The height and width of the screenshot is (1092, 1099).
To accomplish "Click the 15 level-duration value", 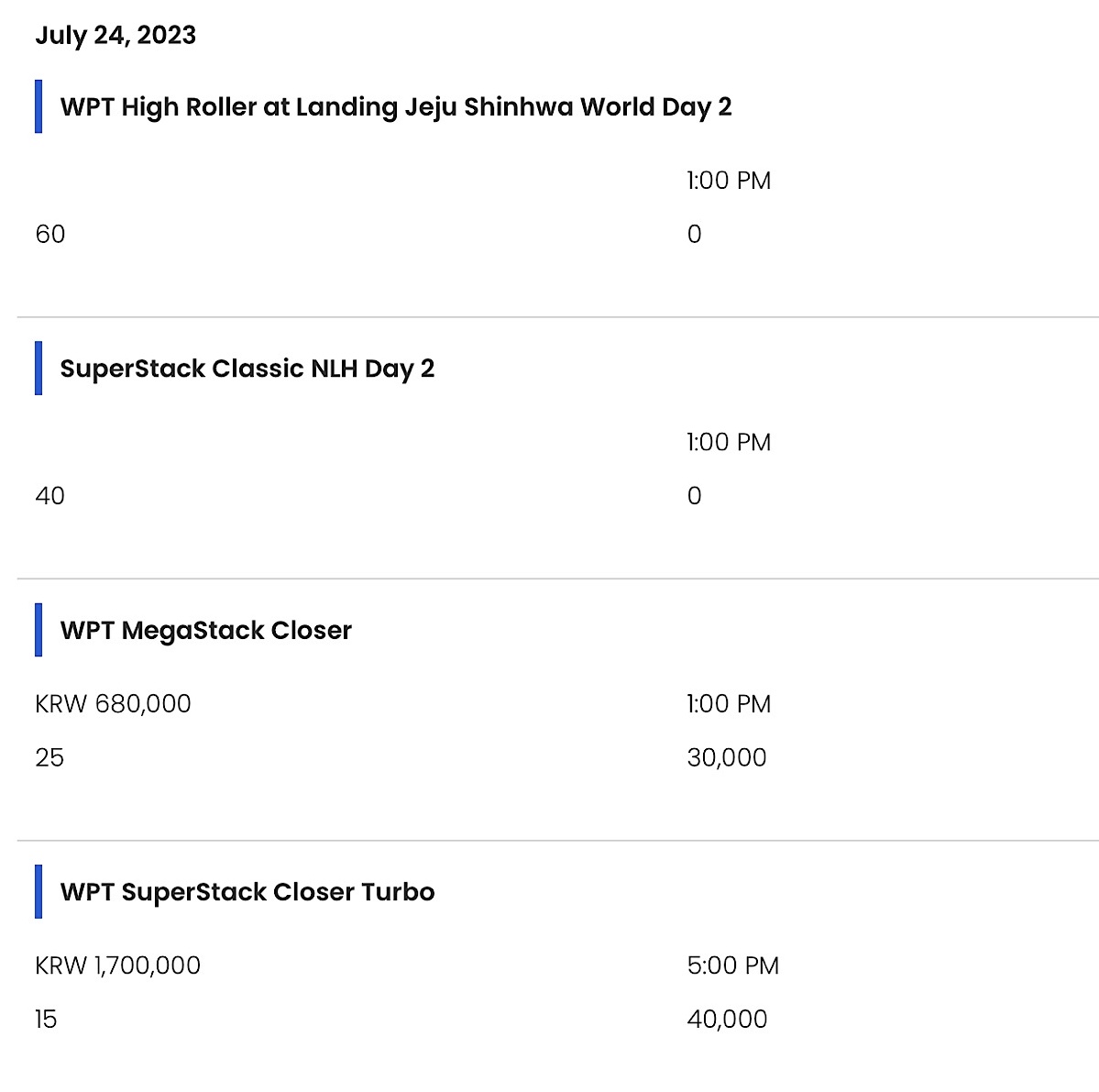I will tap(46, 1019).
